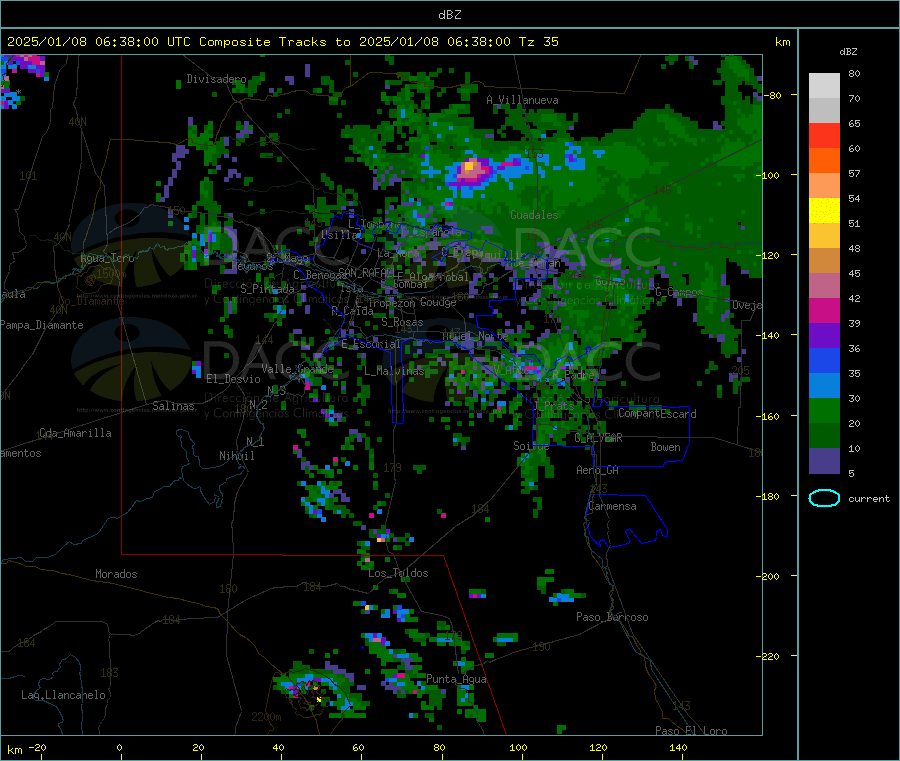
Task: Click the 100 tick on the horizontal axis
Action: pyautogui.click(x=518, y=747)
